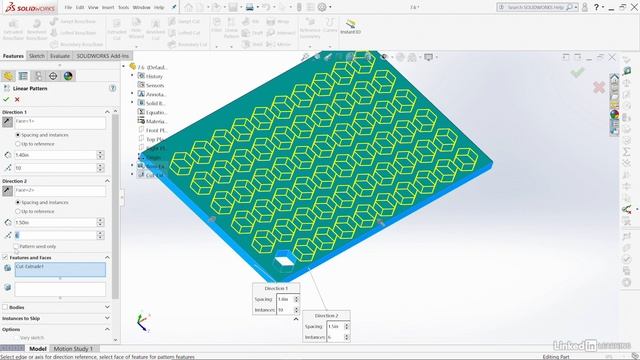Open the File menu

68,7
